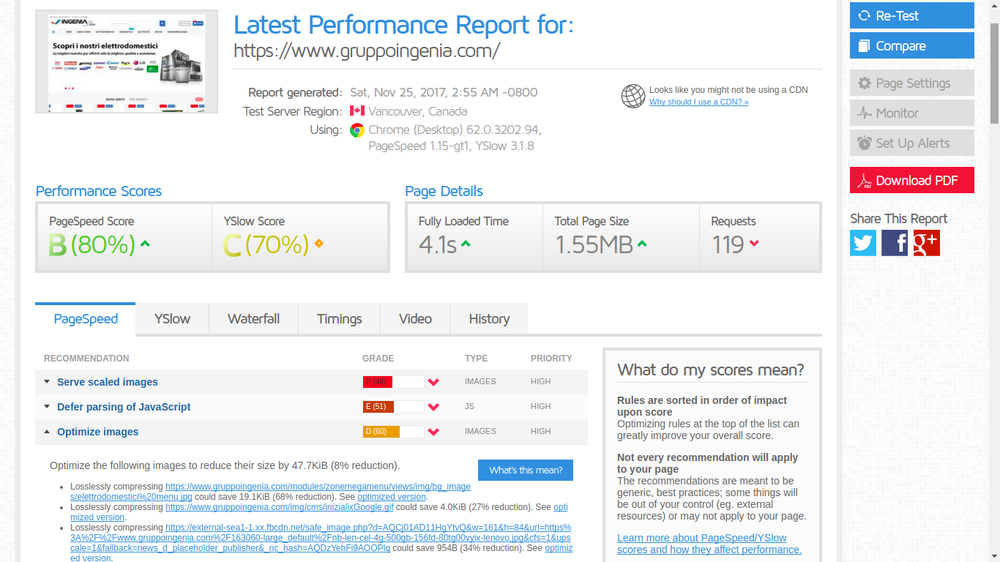This screenshot has width=1000, height=562.
Task: Click the Chrome browser icon
Action: coord(357,130)
